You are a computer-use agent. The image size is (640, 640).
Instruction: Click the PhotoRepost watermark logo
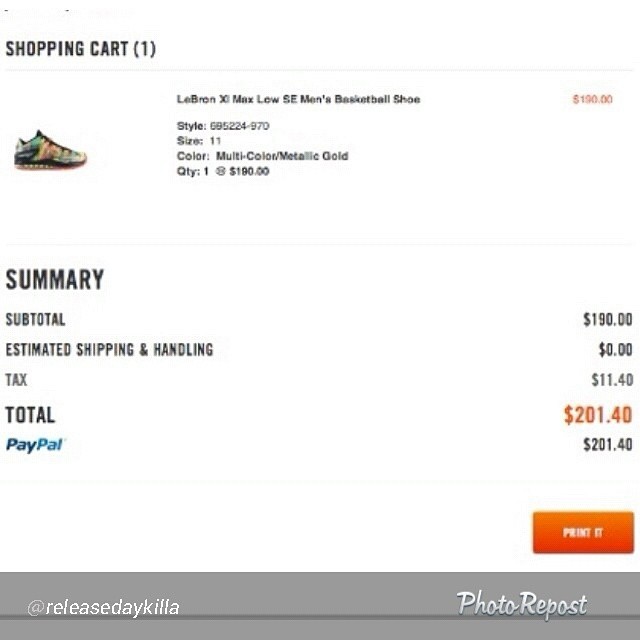[522, 604]
